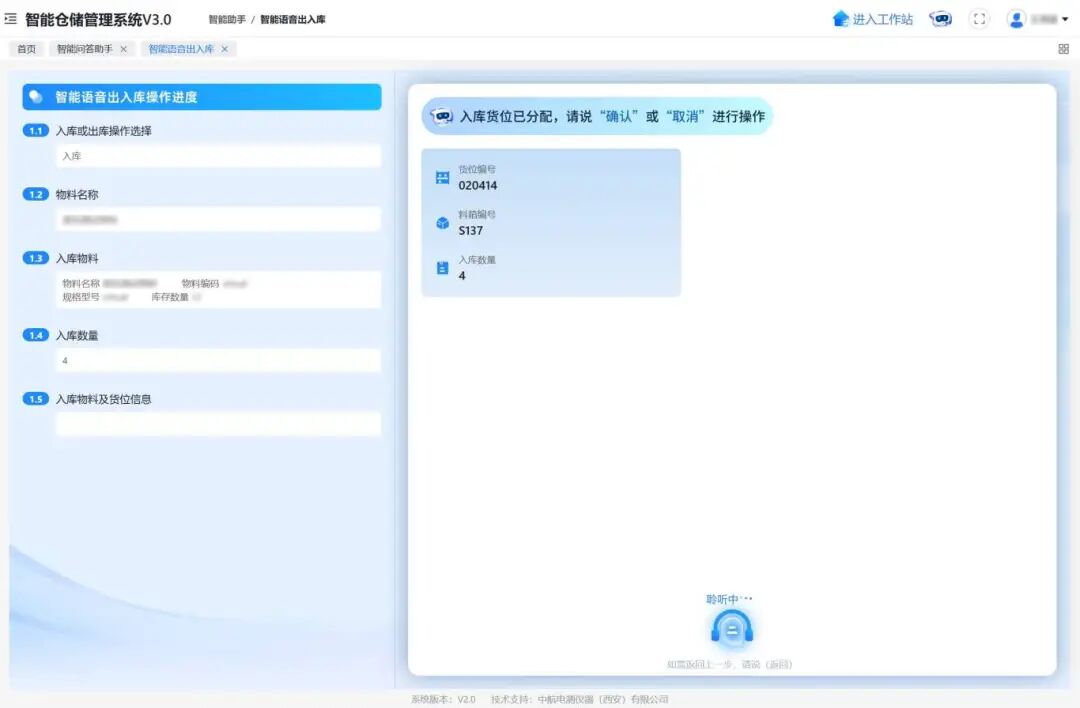Click the 智能语音出入库操作进度 header bar
This screenshot has width=1080, height=708.
(x=202, y=97)
